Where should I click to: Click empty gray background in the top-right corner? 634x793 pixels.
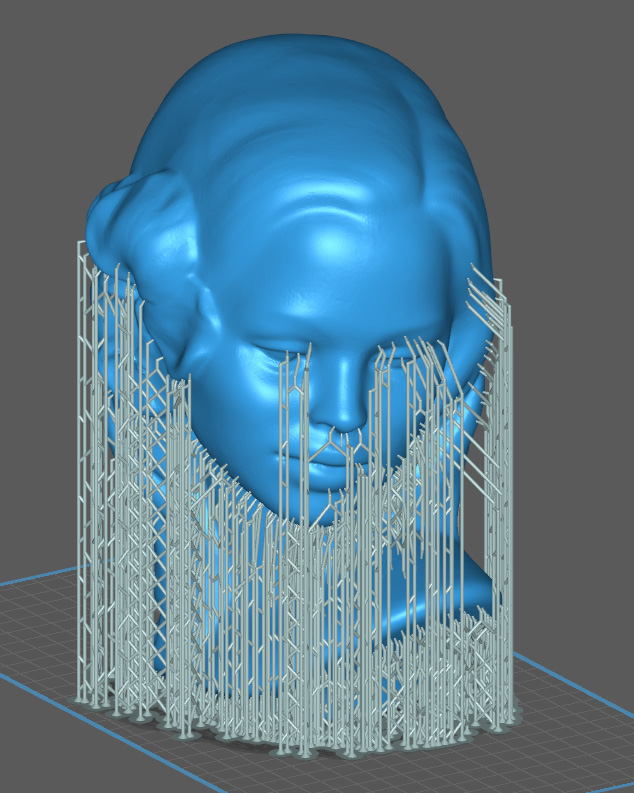coord(590,40)
